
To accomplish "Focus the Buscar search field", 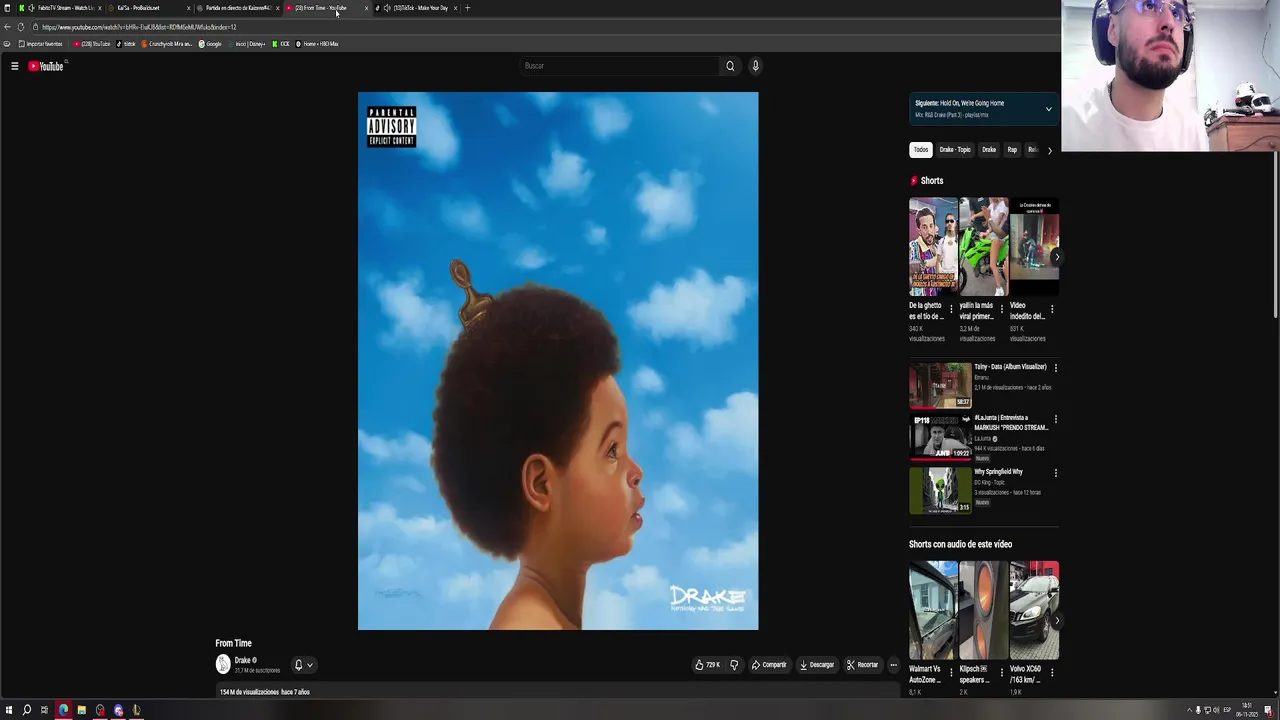I will coord(620,66).
